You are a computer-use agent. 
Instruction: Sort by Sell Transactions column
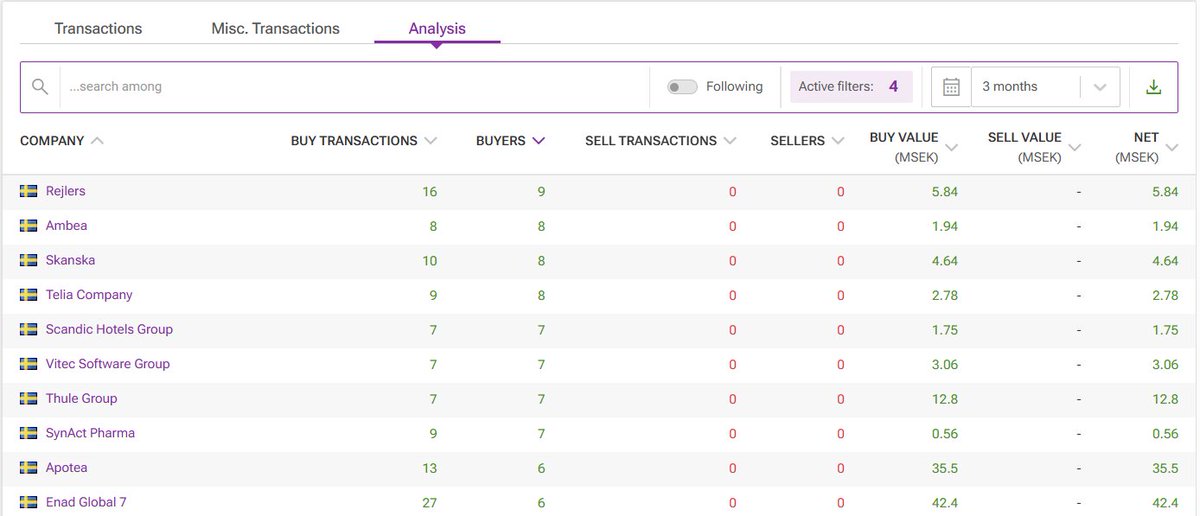coord(661,141)
